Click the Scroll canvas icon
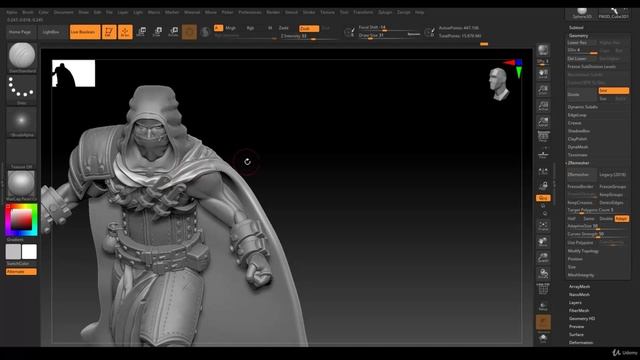This screenshot has width=640, height=360. tap(543, 74)
